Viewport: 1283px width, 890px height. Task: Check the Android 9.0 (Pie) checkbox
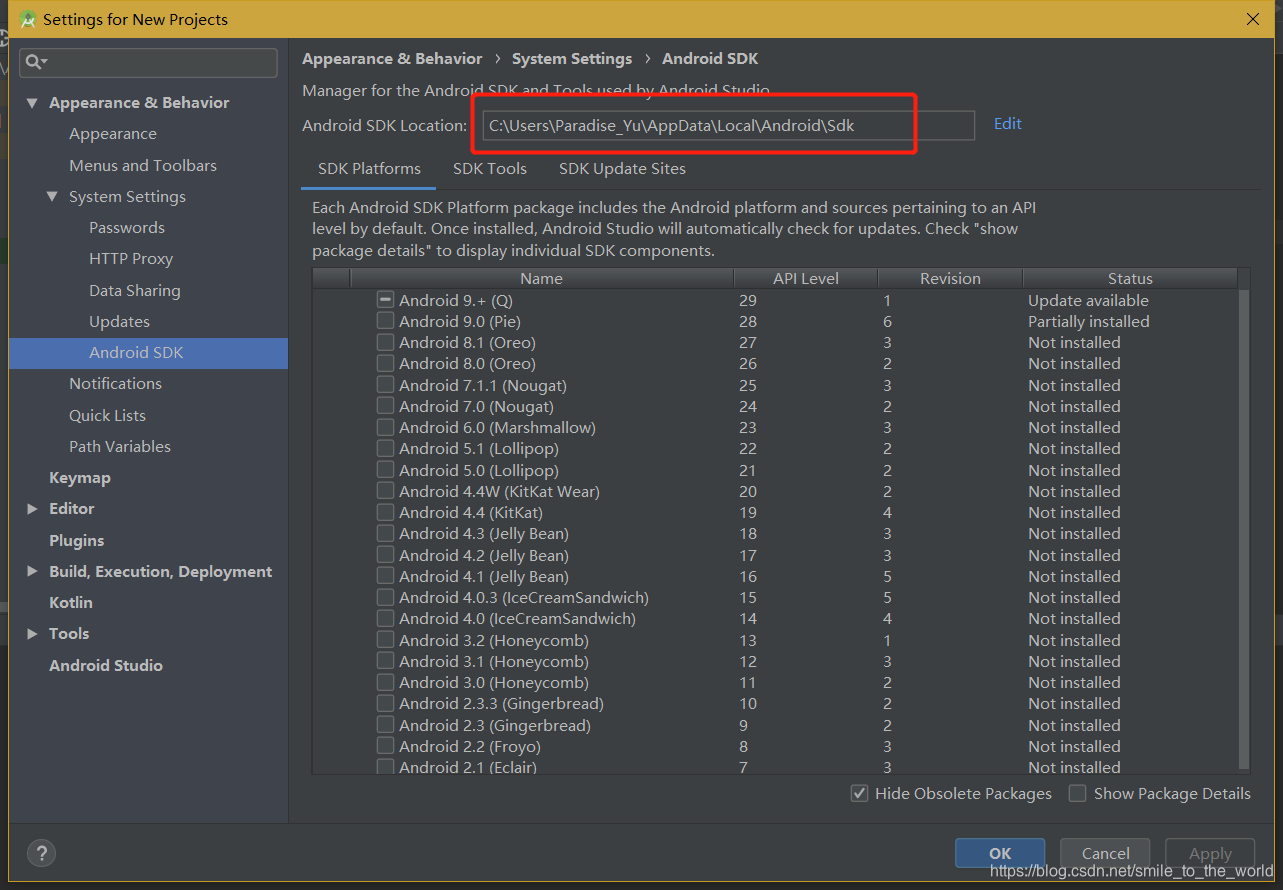[x=385, y=321]
